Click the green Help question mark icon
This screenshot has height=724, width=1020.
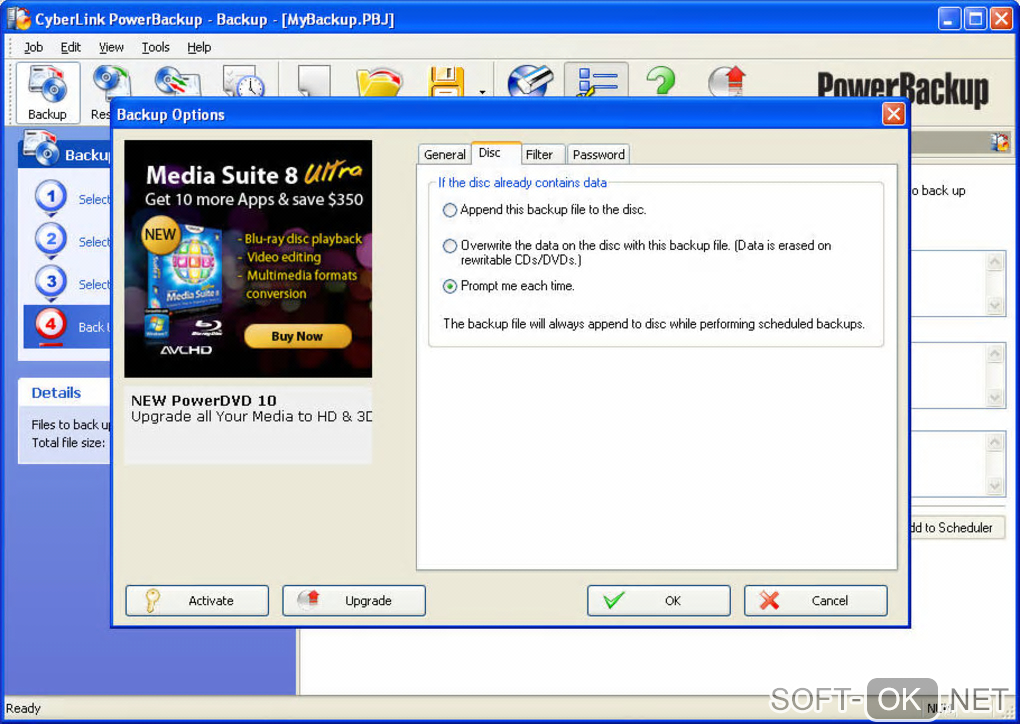coord(661,81)
